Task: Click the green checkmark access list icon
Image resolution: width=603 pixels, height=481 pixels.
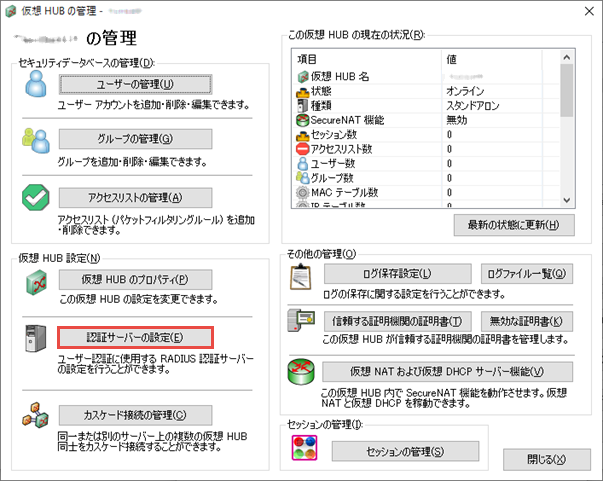Action: point(36,199)
